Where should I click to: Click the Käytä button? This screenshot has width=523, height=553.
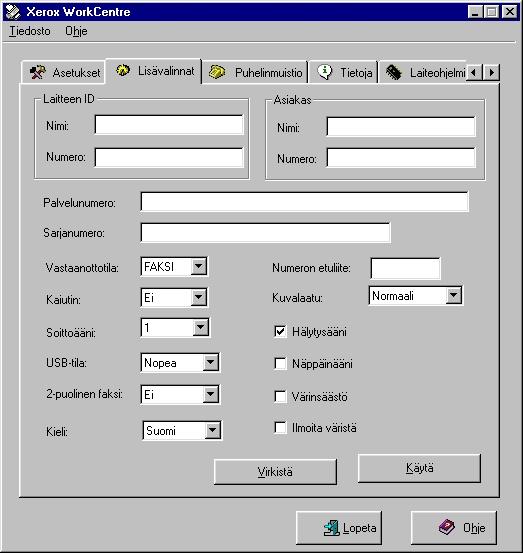[419, 468]
